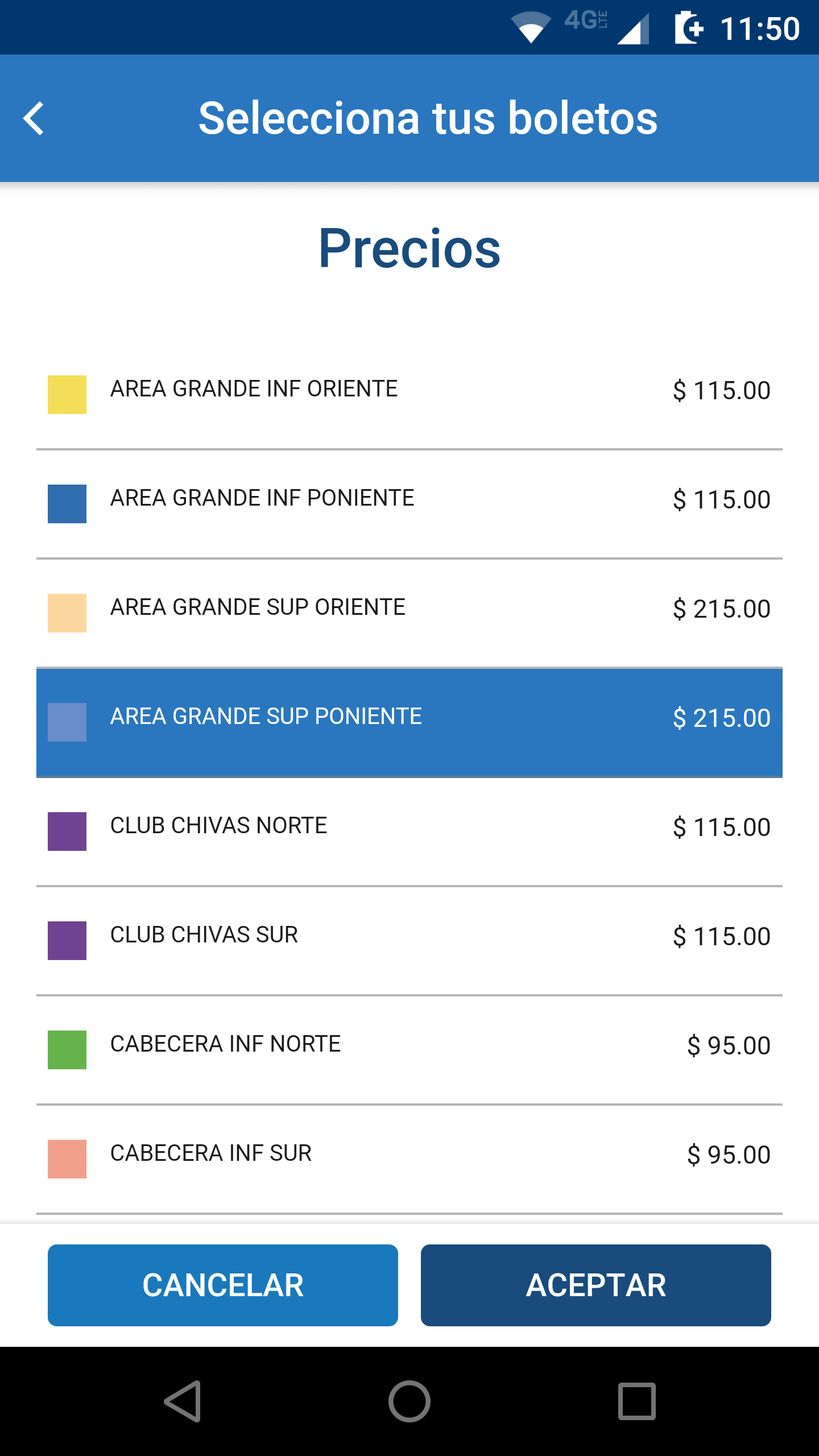Image resolution: width=819 pixels, height=1456 pixels.
Task: Tap the $ 115.00 price for Inf Oriente
Action: [722, 391]
